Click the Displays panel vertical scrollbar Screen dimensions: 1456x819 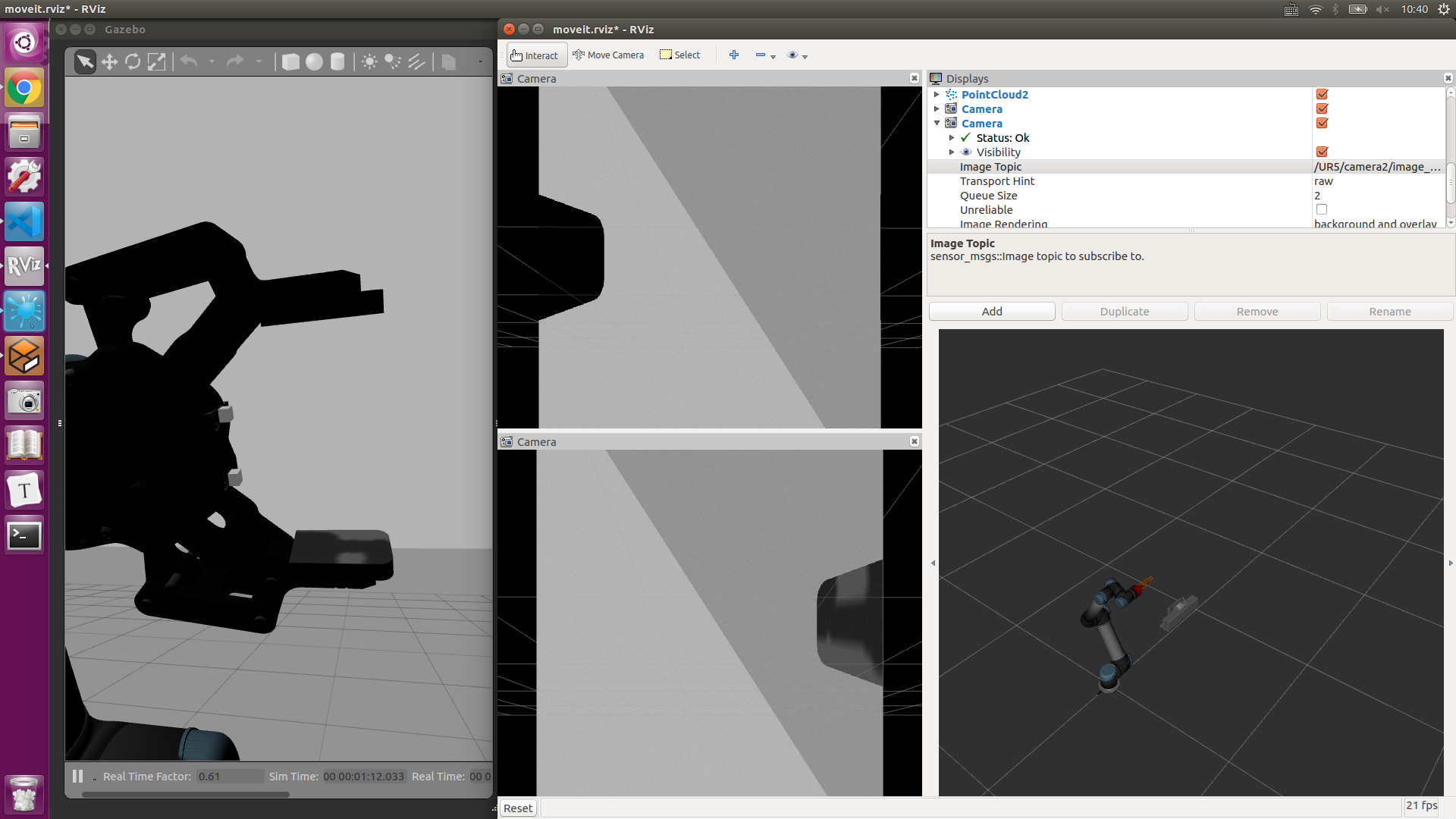coord(1450,183)
